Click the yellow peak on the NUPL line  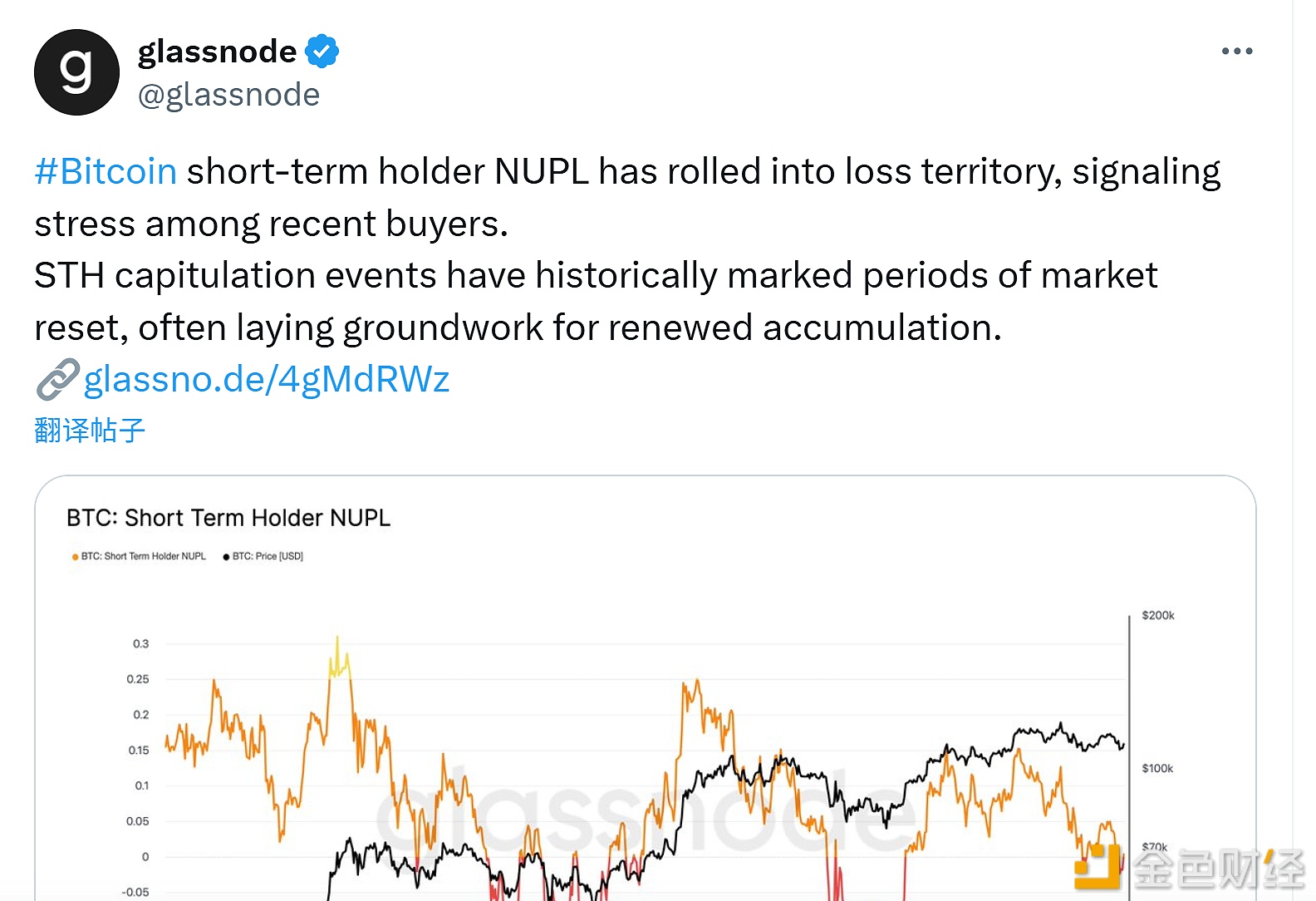(338, 660)
